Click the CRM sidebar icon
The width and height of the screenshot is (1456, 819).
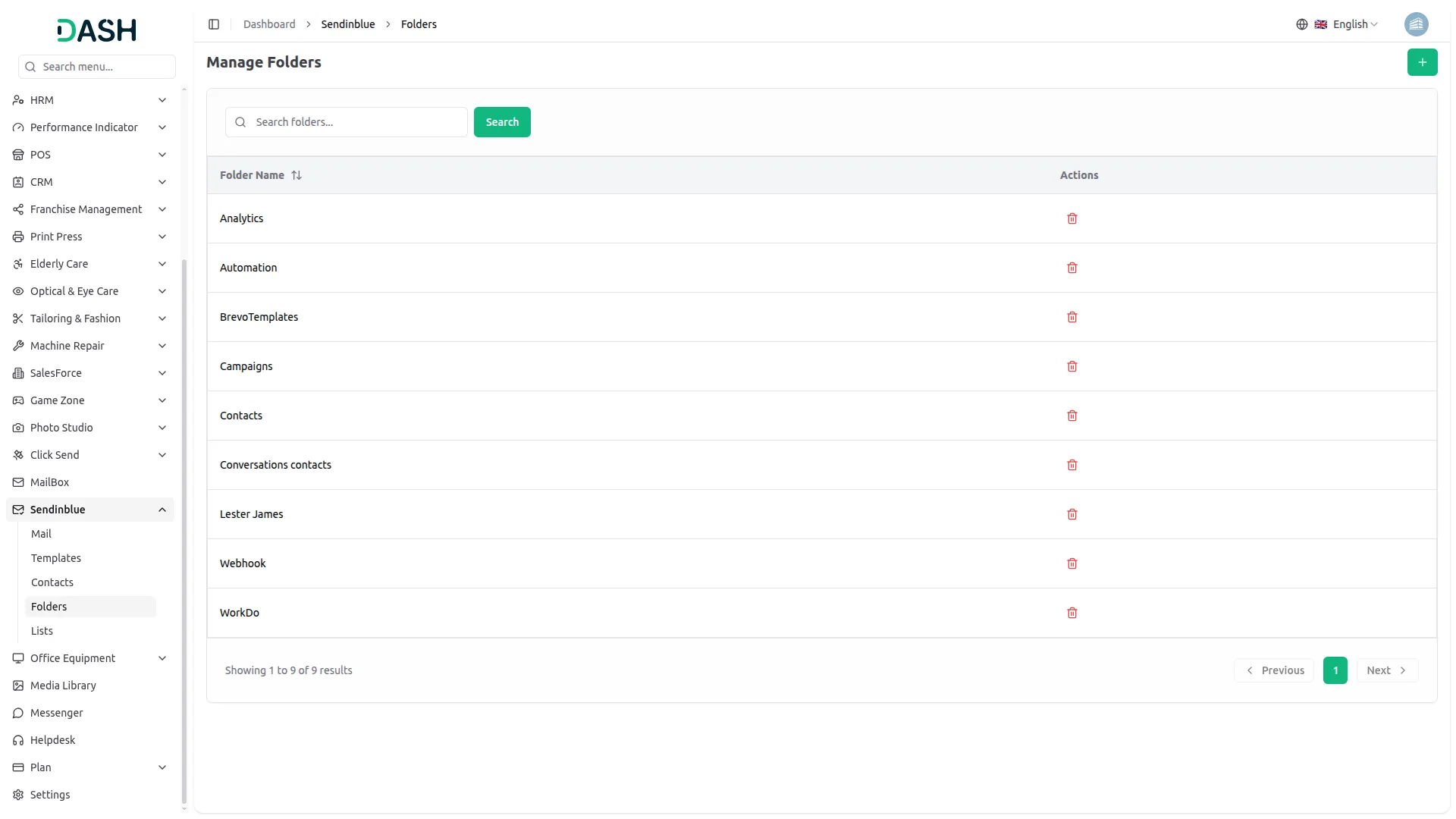[17, 181]
